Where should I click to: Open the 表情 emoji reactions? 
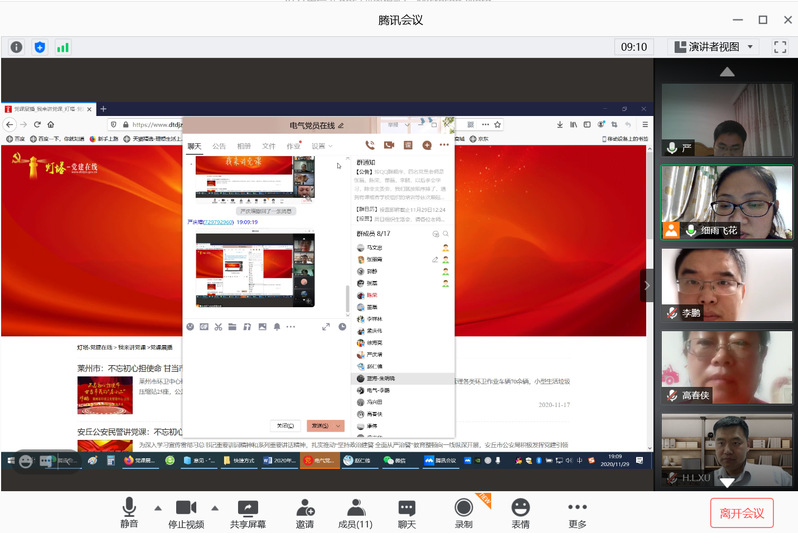coord(520,513)
